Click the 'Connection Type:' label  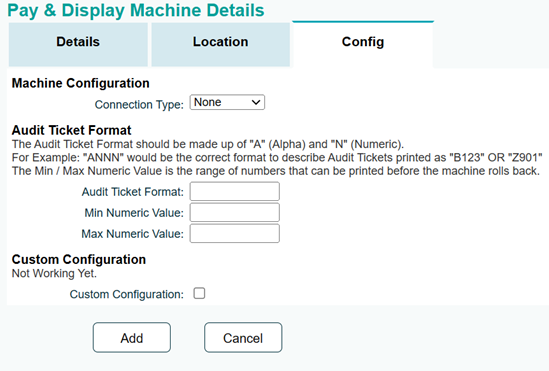pos(139,105)
